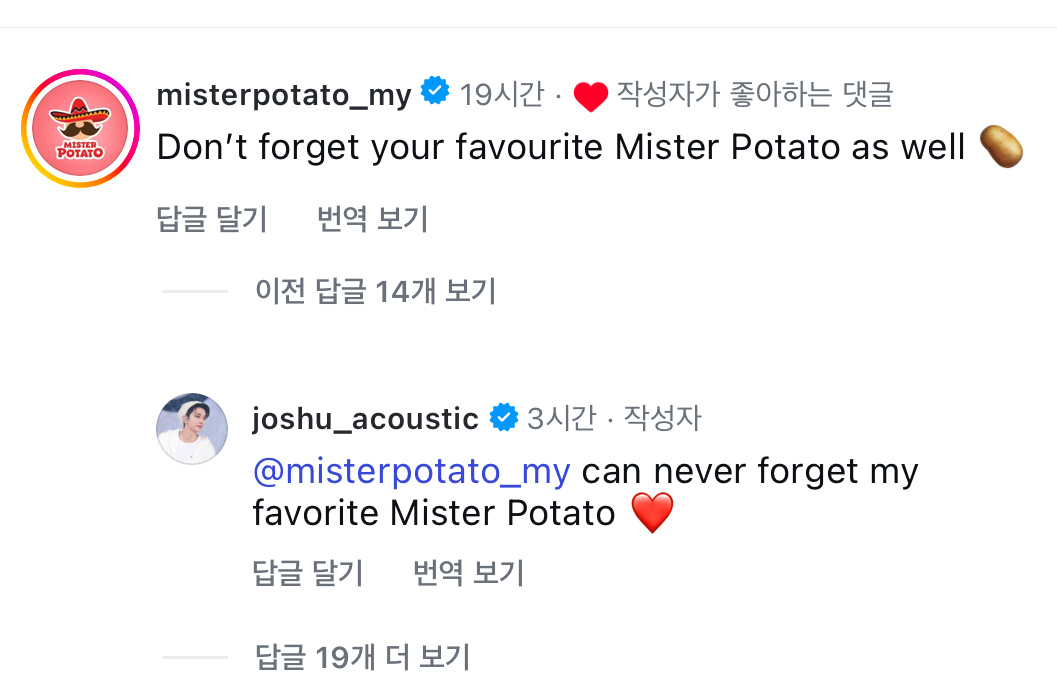Click the 작성자 author label

coord(662,418)
